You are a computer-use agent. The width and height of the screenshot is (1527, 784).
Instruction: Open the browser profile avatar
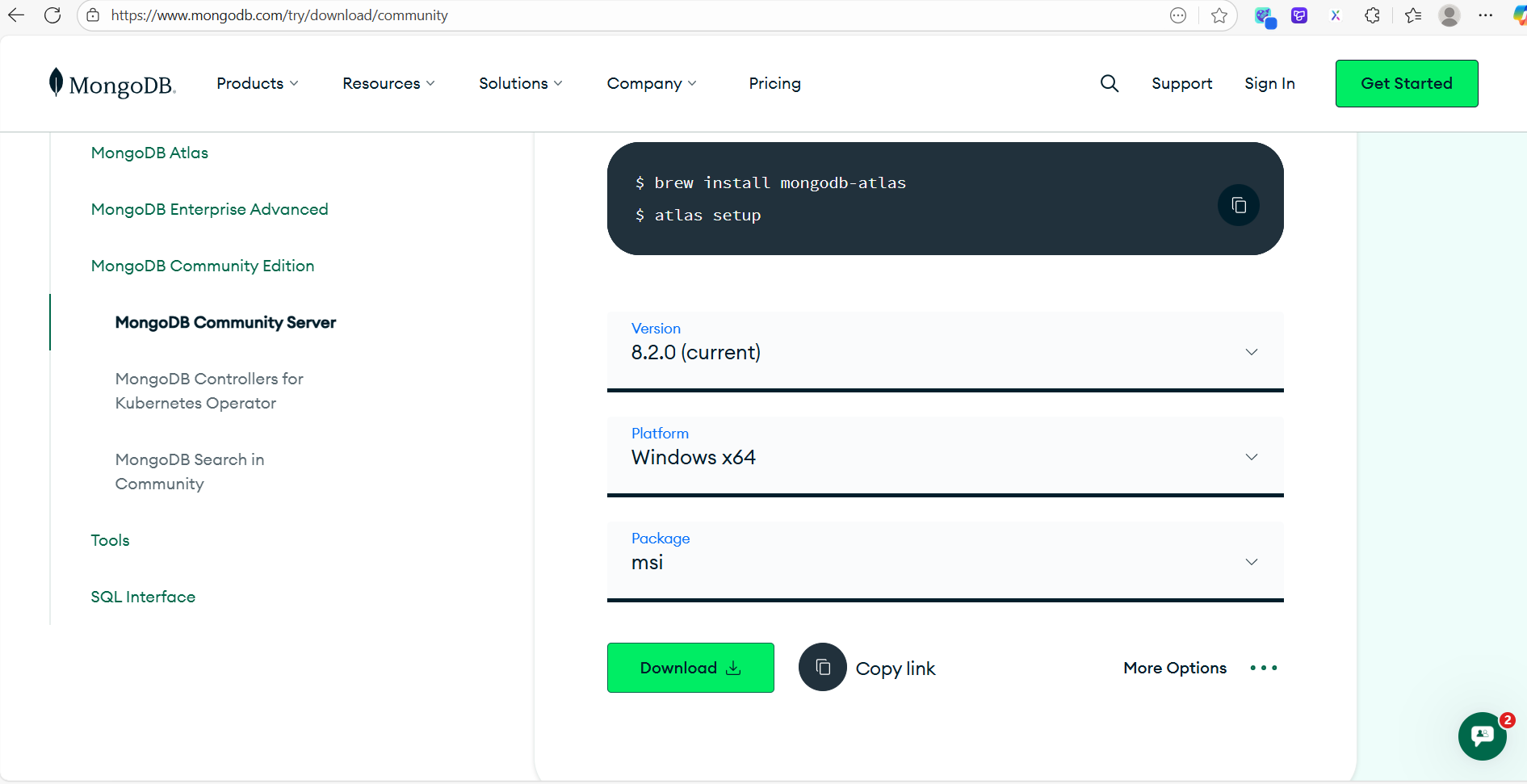click(1449, 15)
